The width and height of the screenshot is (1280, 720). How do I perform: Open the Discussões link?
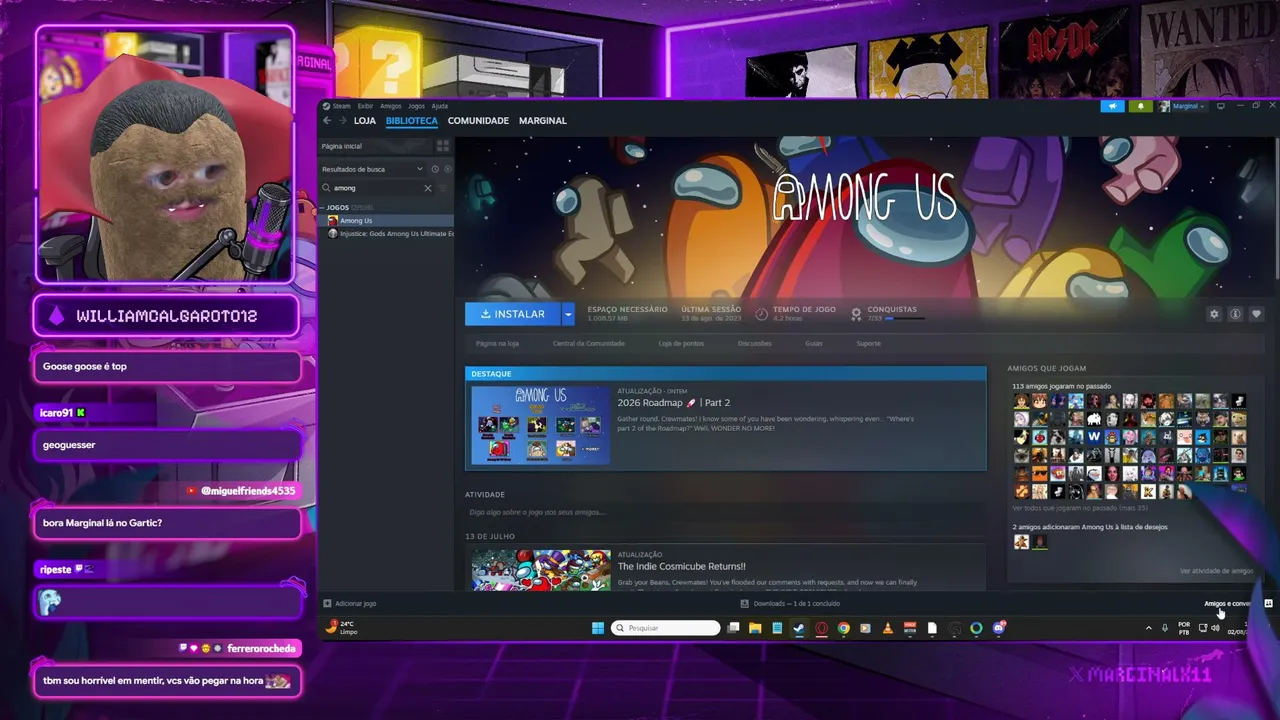coord(755,344)
